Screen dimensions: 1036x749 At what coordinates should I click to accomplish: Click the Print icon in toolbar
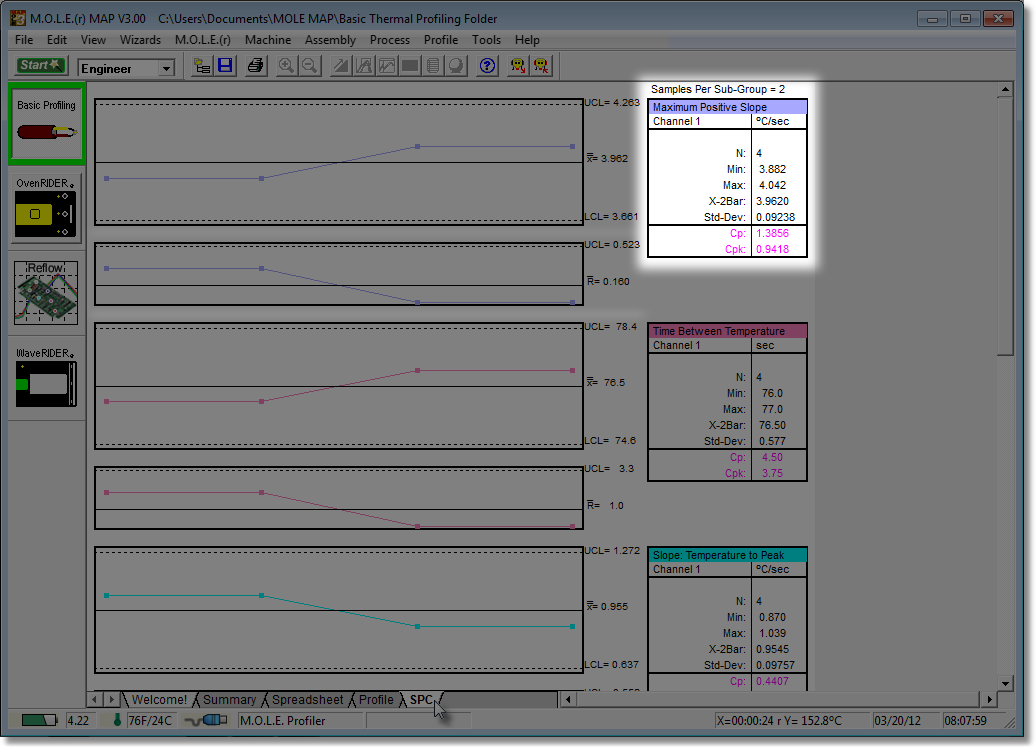coord(255,66)
